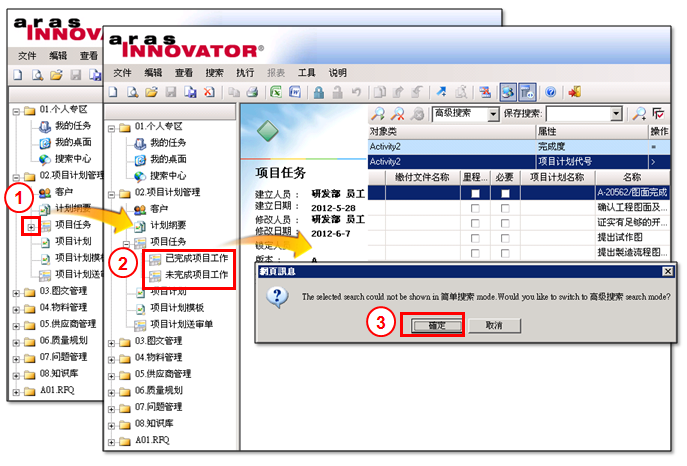Open the 保存搜索 dropdown arrow
Screen dimensions: 687x466
point(616,114)
